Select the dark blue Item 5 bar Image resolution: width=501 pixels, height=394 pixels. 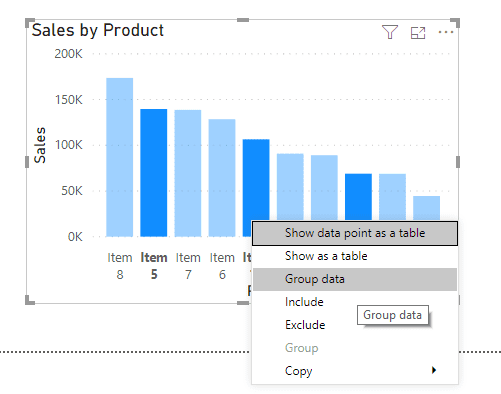[x=154, y=173]
